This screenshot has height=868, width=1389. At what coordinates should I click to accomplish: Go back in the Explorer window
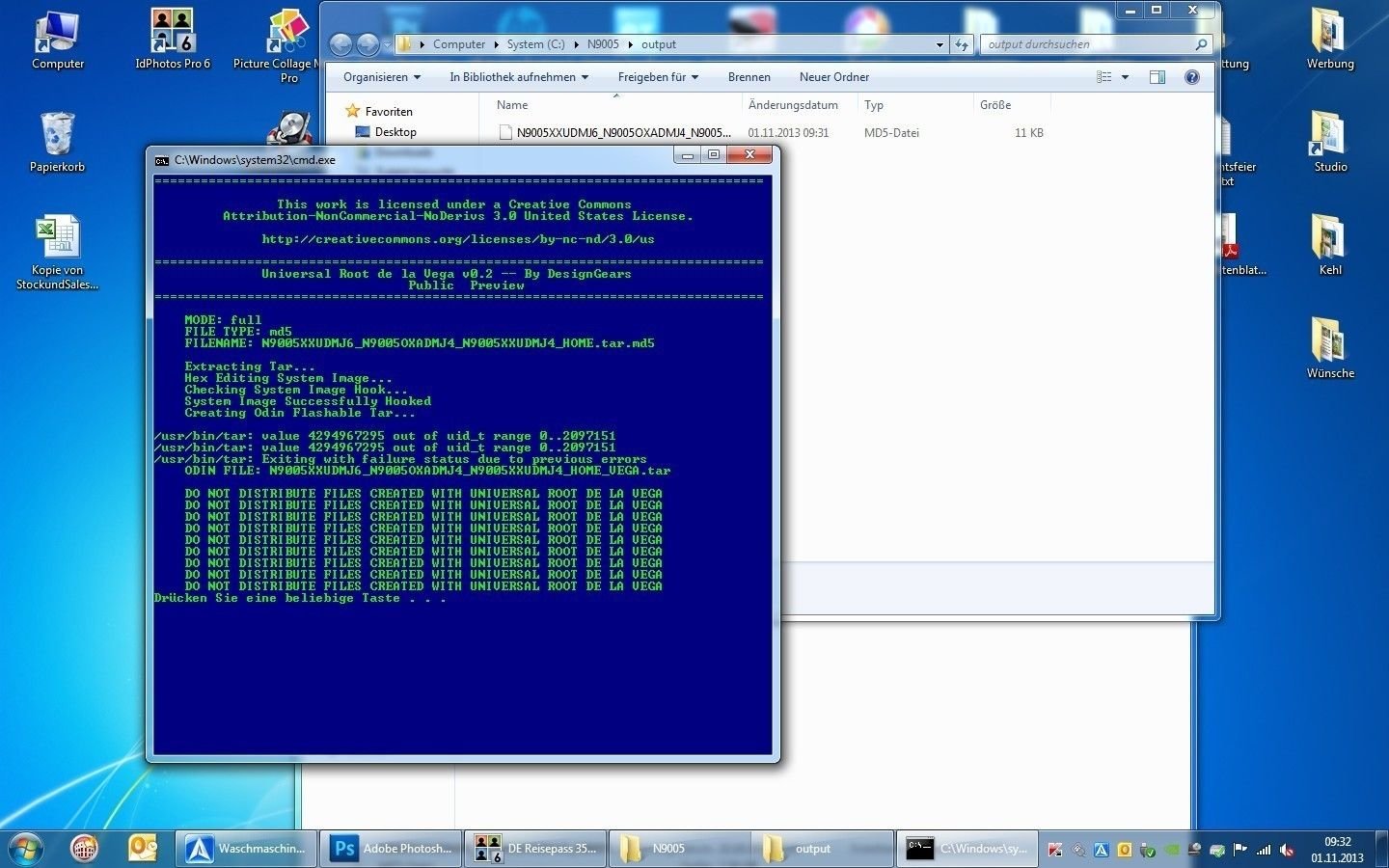[x=340, y=44]
